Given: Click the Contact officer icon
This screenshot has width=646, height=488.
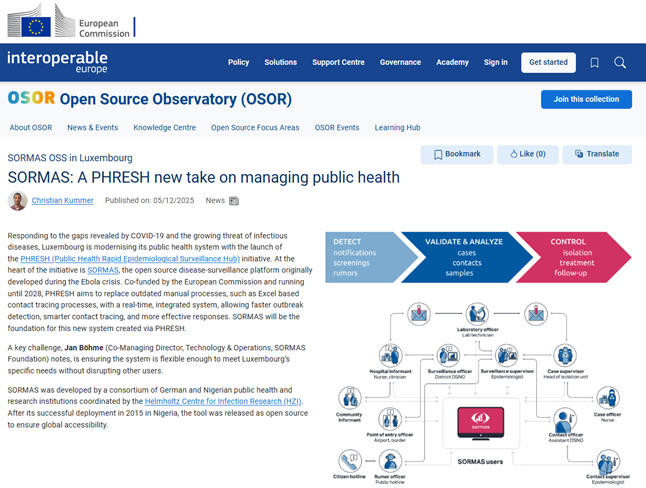Looking at the screenshot, I should [x=565, y=420].
